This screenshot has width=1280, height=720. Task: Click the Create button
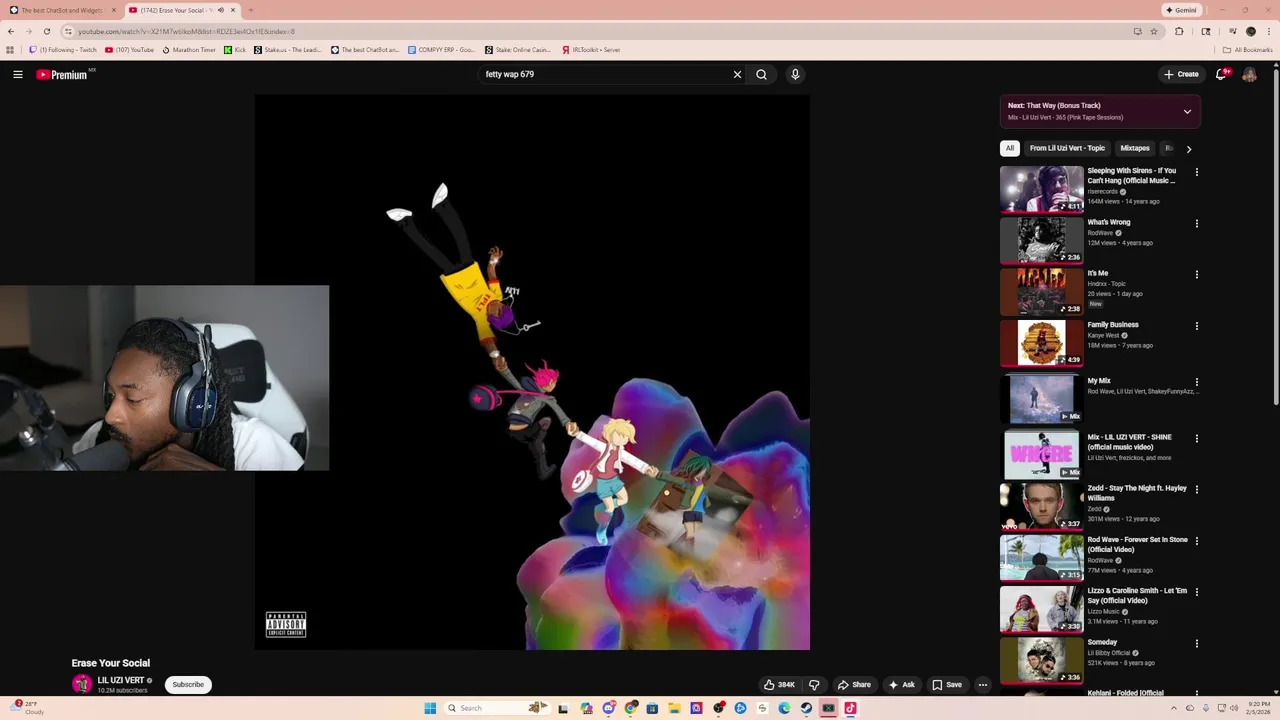click(1181, 74)
